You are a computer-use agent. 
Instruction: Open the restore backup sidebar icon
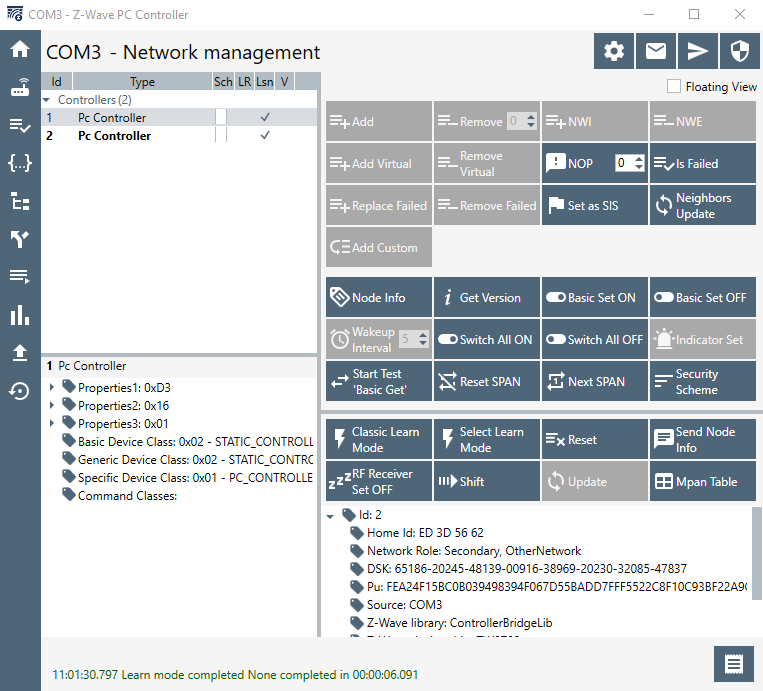pyautogui.click(x=20, y=391)
